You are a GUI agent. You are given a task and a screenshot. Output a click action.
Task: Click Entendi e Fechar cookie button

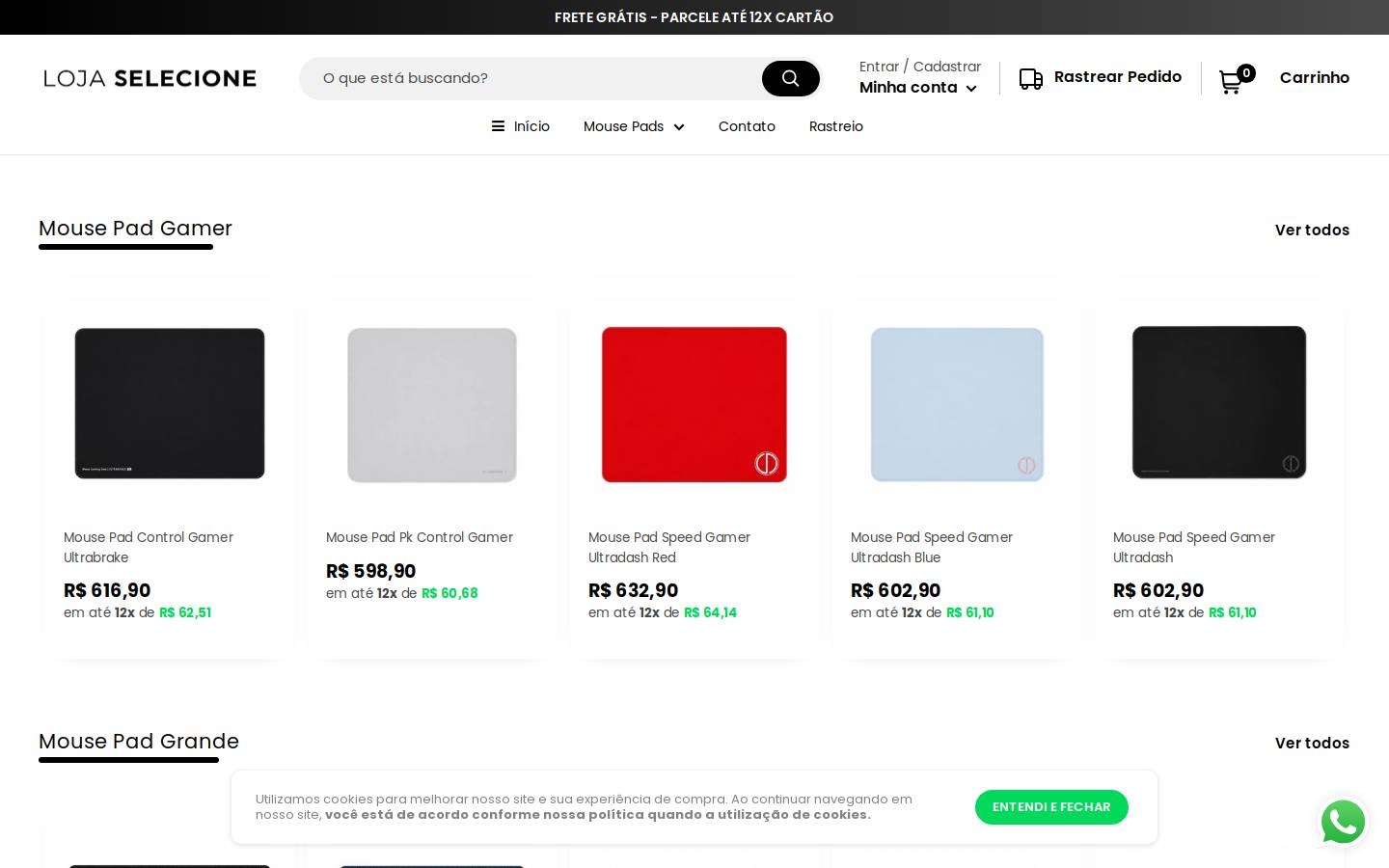click(x=1051, y=807)
